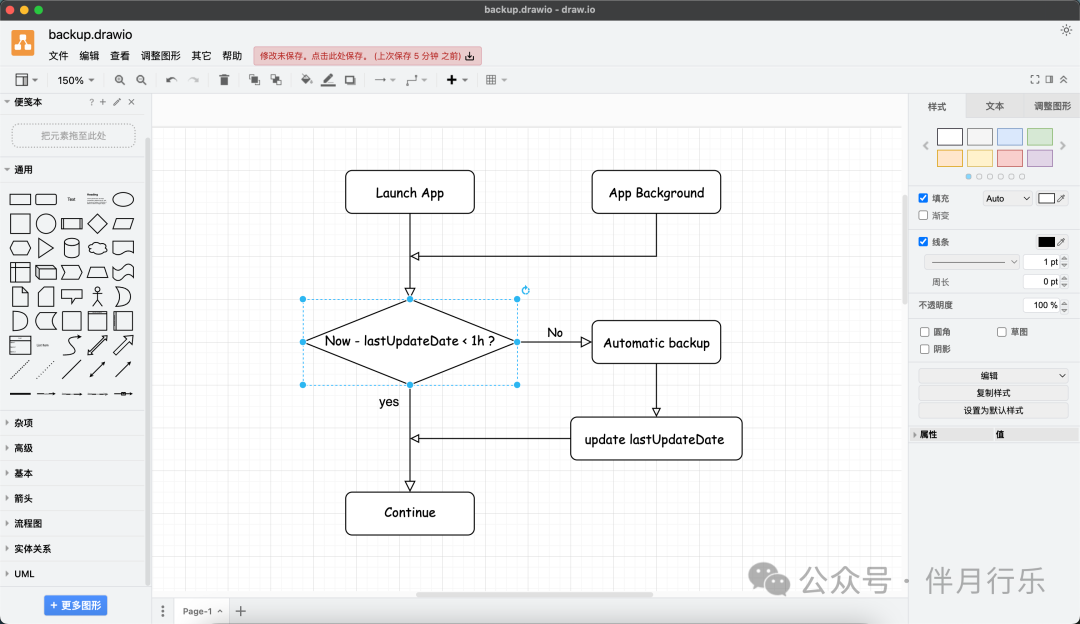Send selected shape to back

click(x=276, y=80)
